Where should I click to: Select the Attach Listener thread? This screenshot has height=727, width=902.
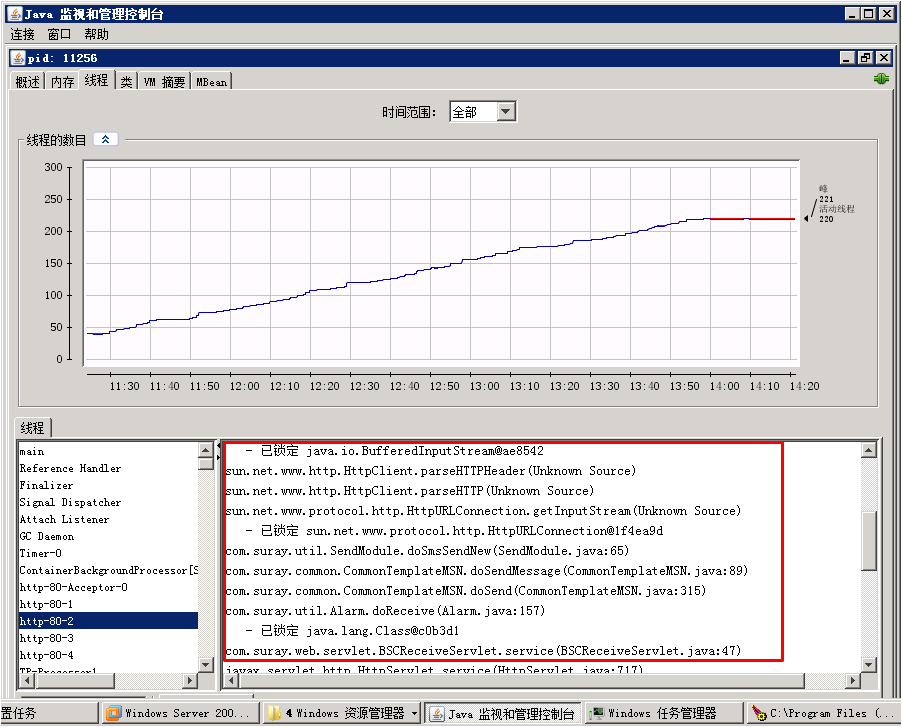click(108, 519)
